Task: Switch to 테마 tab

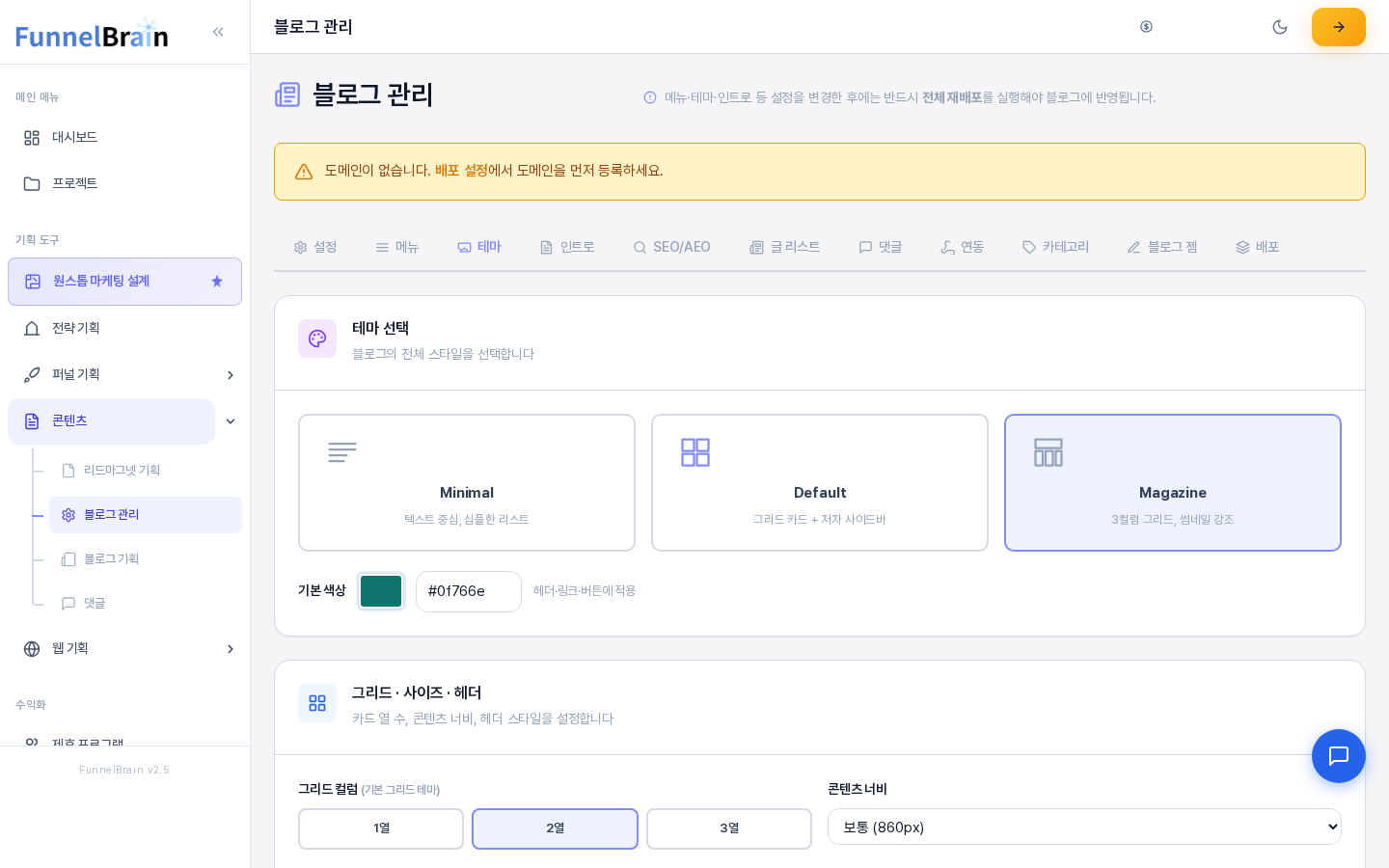Action: 478,247
